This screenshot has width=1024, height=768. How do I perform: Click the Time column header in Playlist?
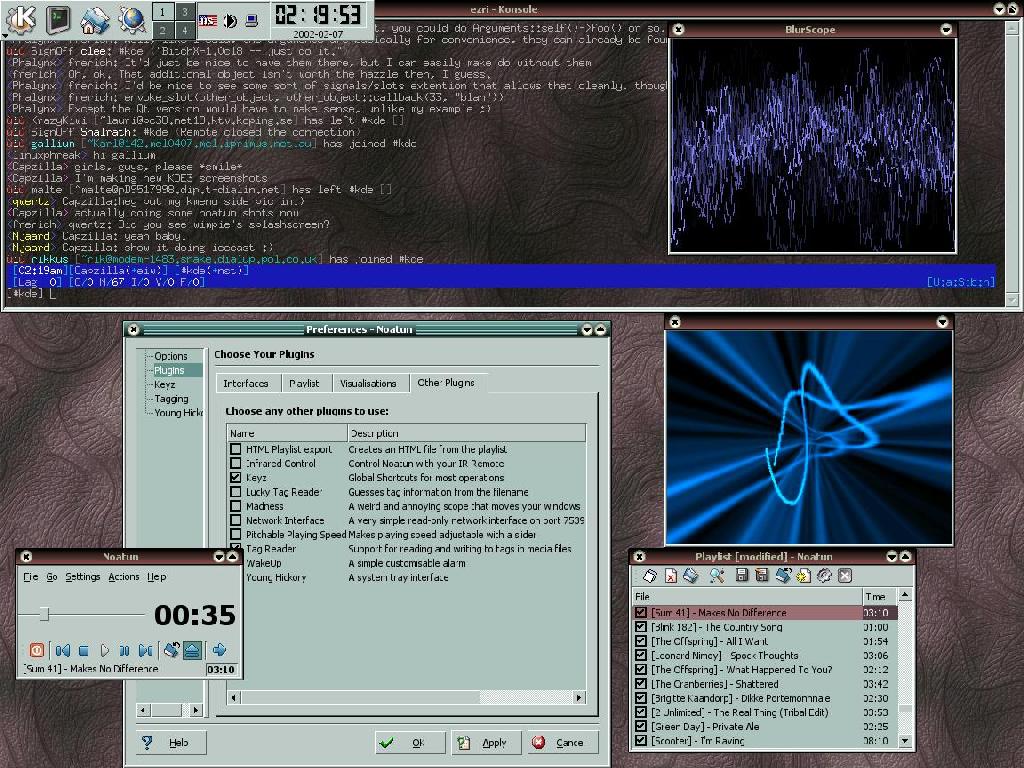click(x=880, y=596)
